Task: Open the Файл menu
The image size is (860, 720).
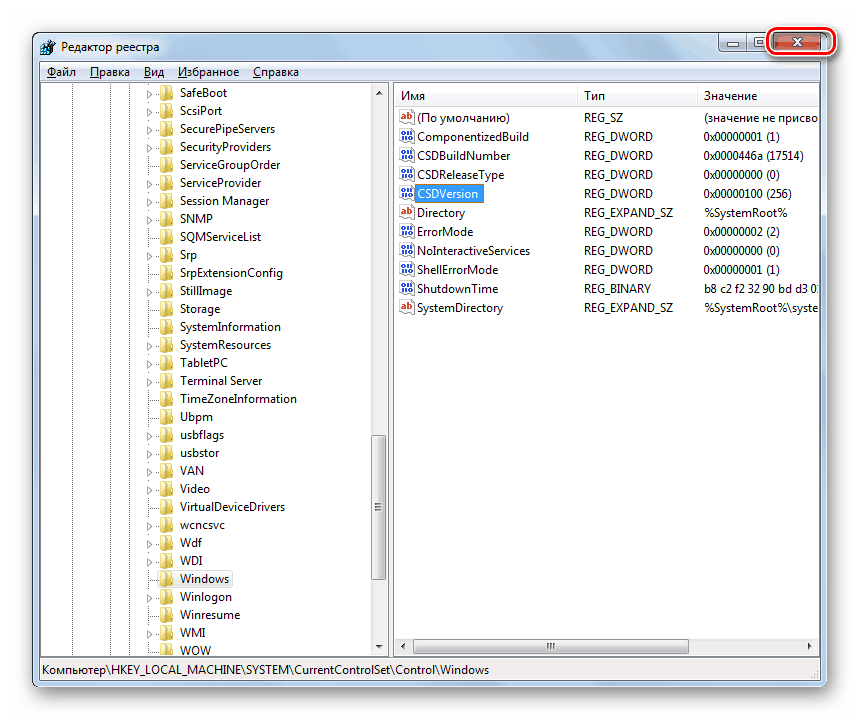Action: [x=61, y=72]
